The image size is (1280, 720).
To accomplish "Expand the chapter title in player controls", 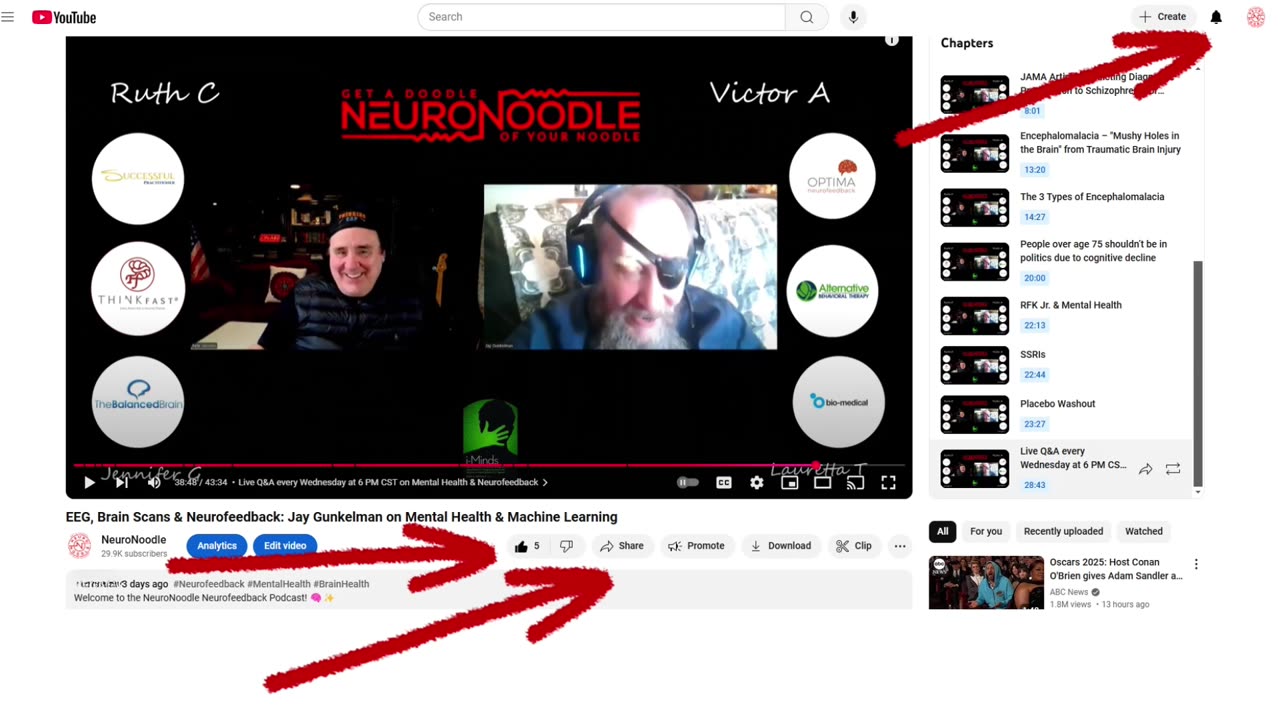I will point(393,482).
